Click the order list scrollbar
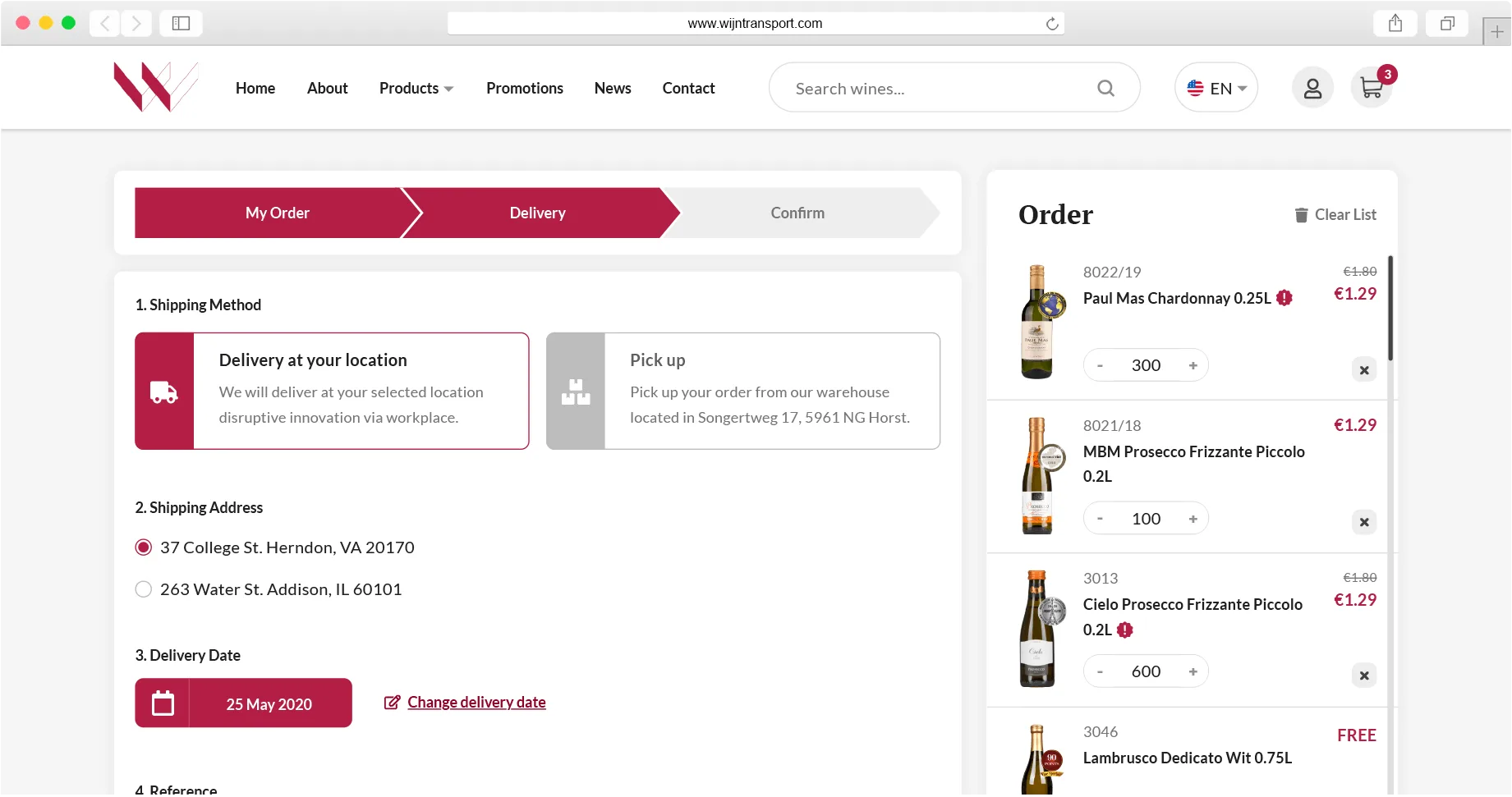Screen dimensions: 1512x797 click(x=1390, y=309)
